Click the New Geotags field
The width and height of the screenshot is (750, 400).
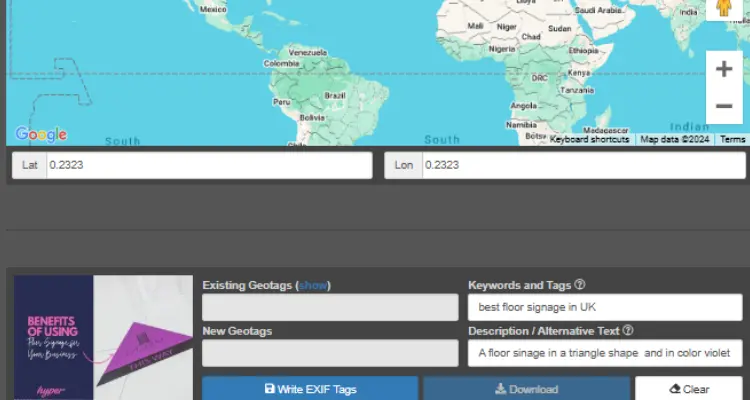click(330, 353)
